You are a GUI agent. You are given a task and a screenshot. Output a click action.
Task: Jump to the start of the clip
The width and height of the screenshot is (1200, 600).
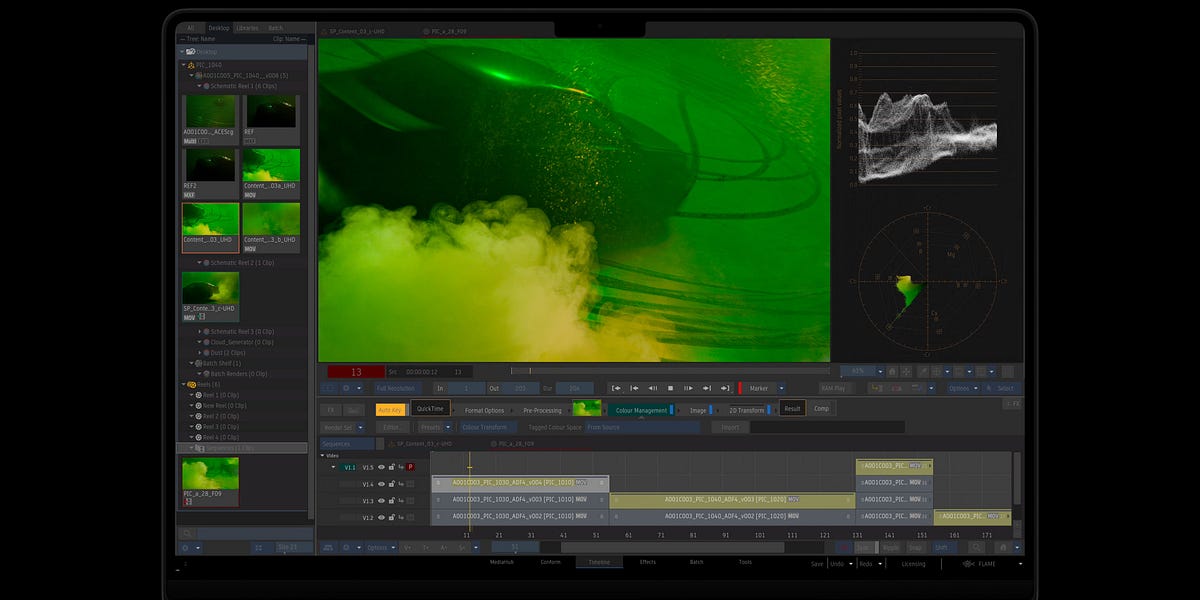[616, 388]
